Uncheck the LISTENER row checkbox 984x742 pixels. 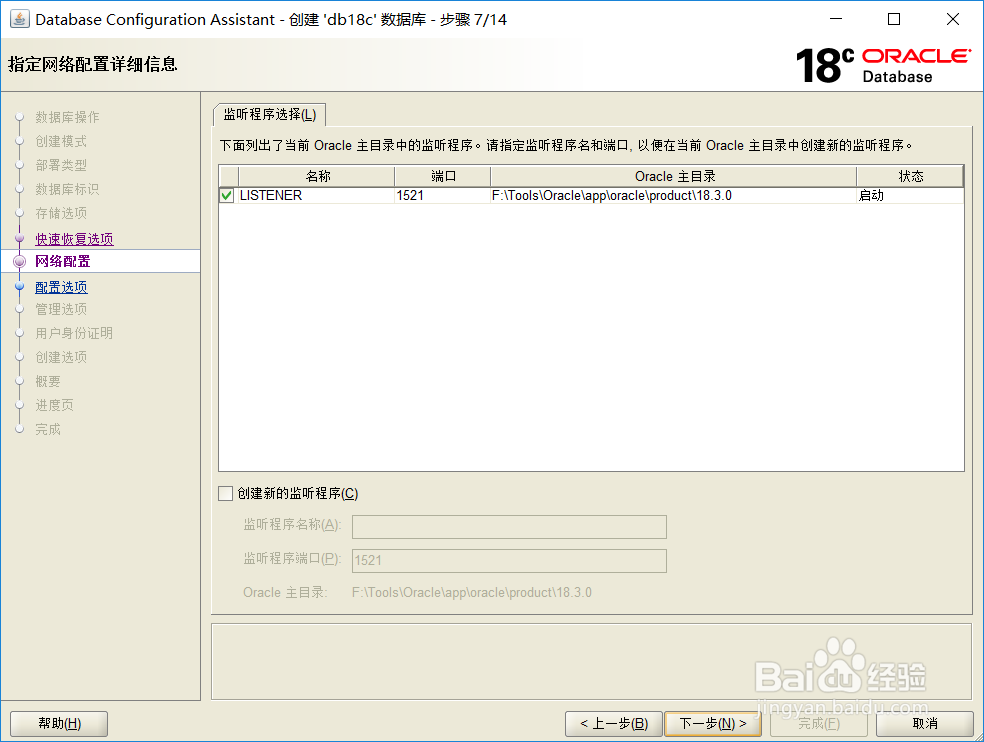click(x=225, y=195)
